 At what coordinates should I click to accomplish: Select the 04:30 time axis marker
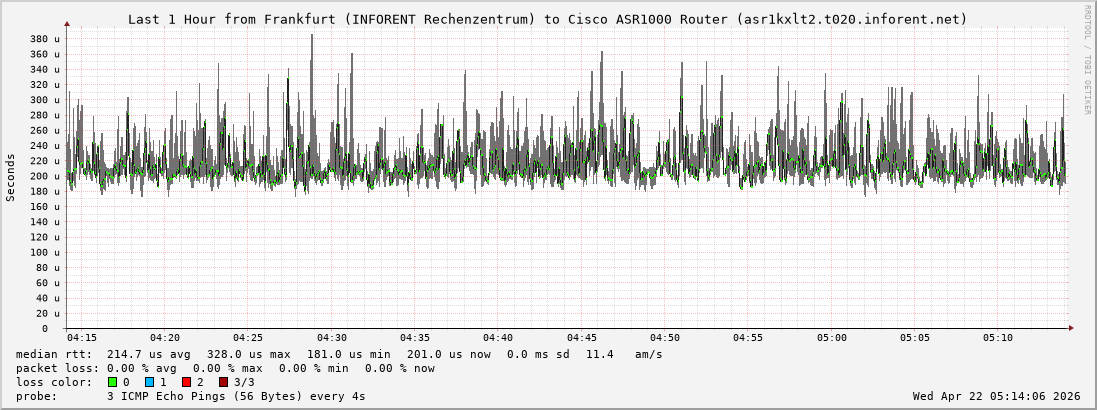(332, 338)
